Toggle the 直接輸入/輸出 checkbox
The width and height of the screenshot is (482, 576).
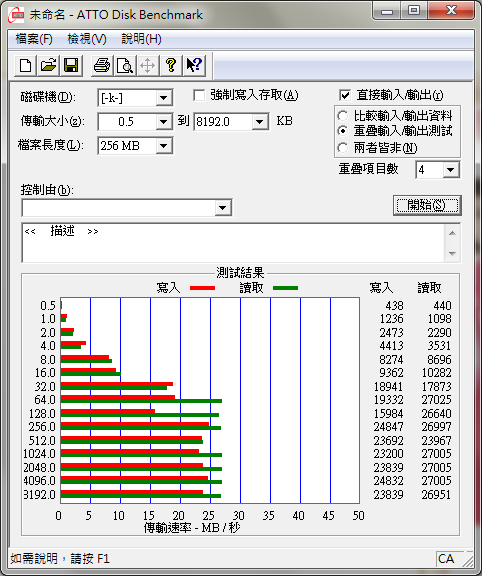pos(345,96)
